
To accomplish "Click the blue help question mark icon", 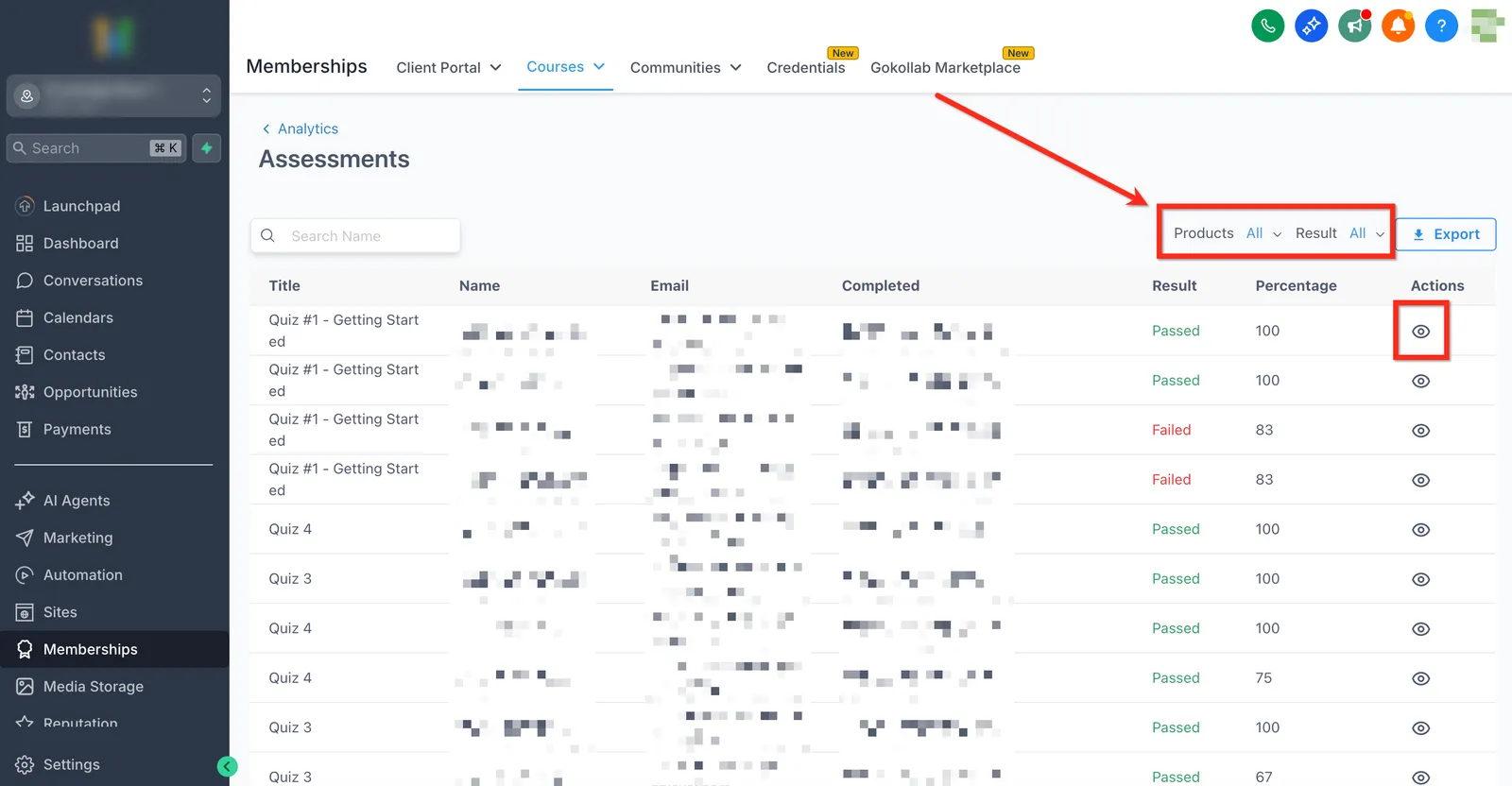I will click(1441, 26).
